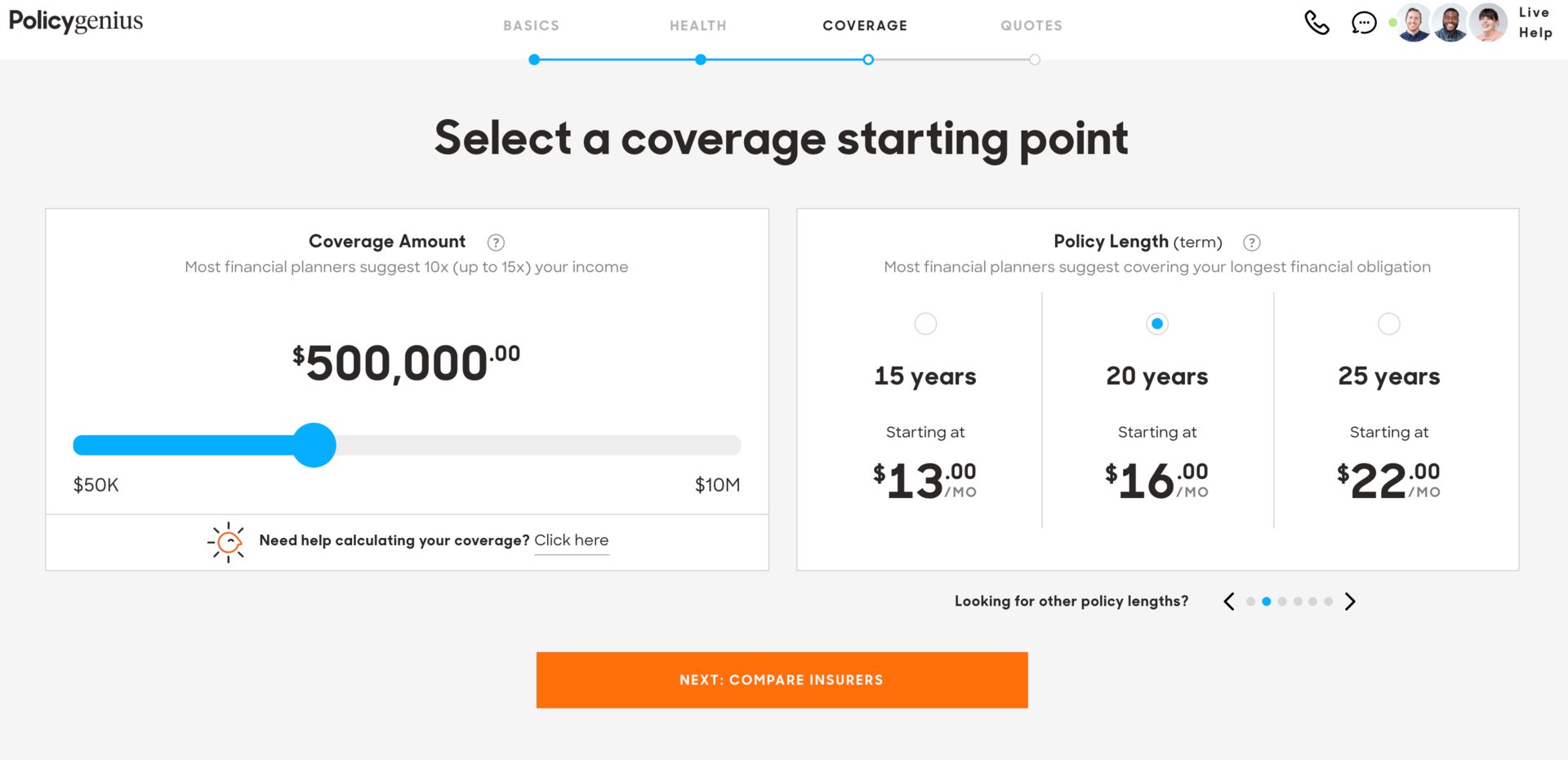
Task: Click the coverage amount slider handle
Action: (314, 445)
